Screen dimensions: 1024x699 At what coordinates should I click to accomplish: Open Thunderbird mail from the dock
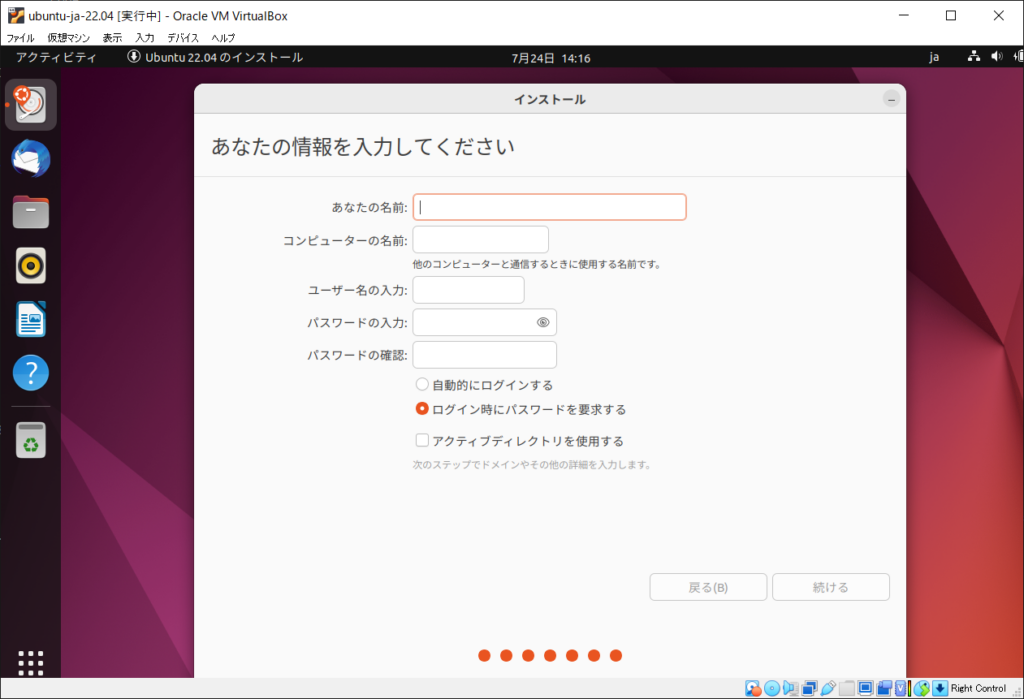[x=31, y=159]
